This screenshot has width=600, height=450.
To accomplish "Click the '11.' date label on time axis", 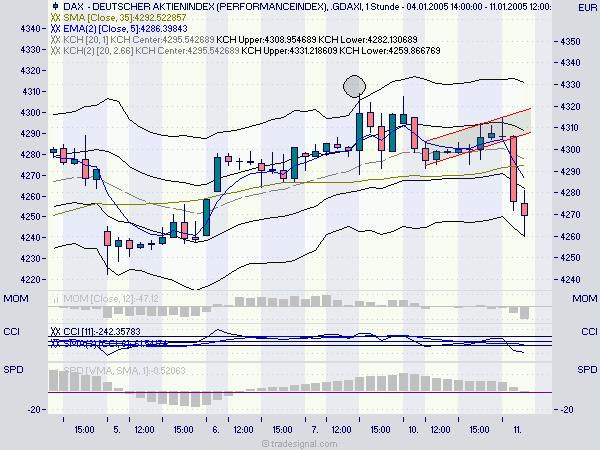I will coord(517,430).
